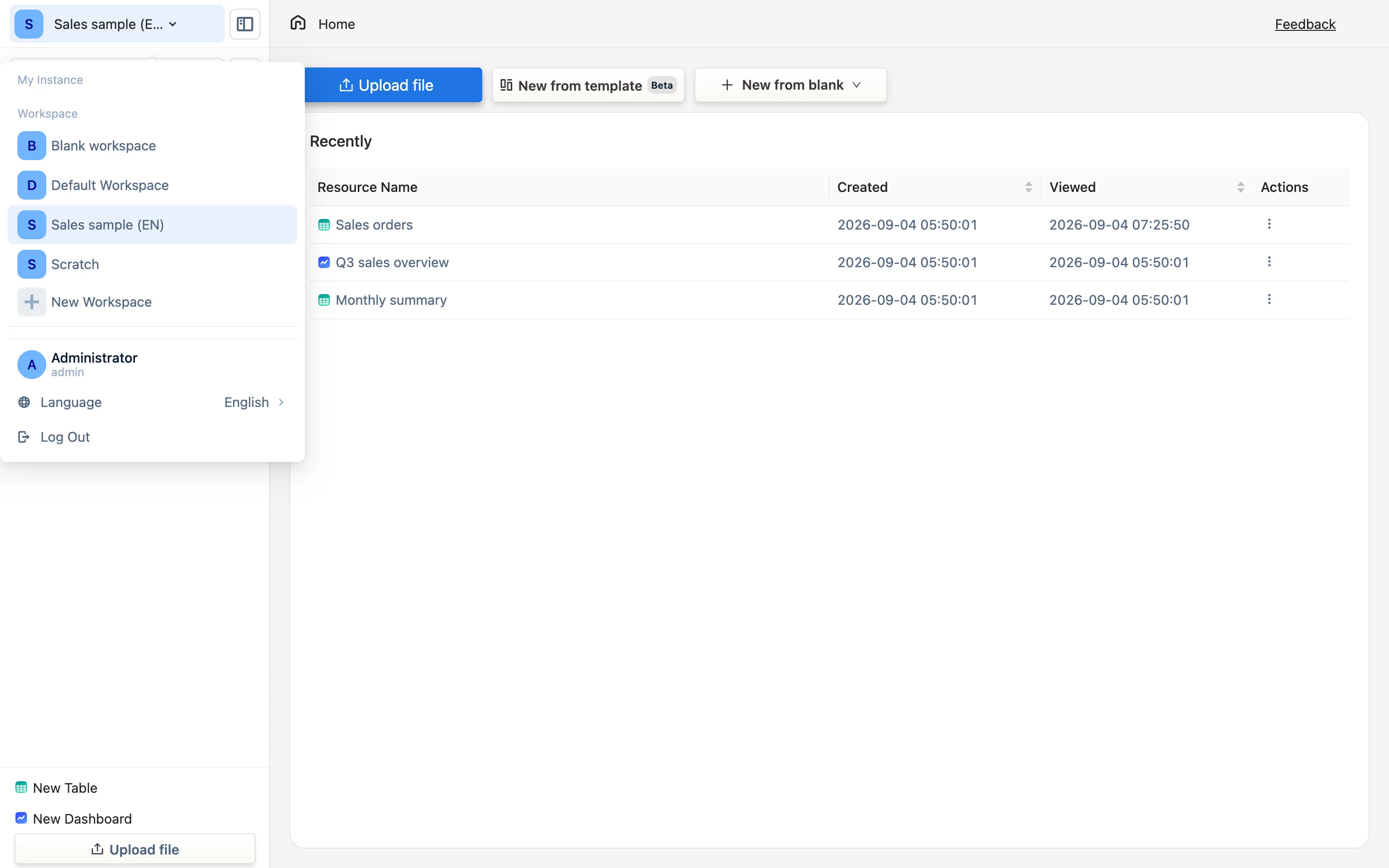
Task: Click the New Table icon in sidebar
Action: (x=21, y=787)
